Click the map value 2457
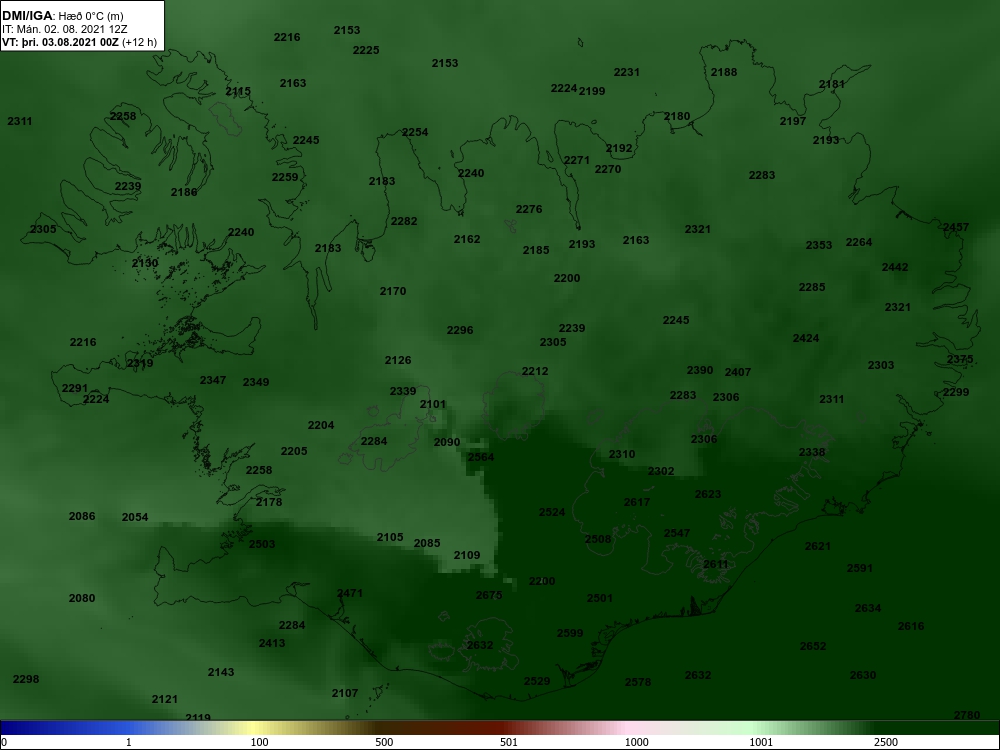This screenshot has height=750, width=1000. pyautogui.click(x=955, y=227)
